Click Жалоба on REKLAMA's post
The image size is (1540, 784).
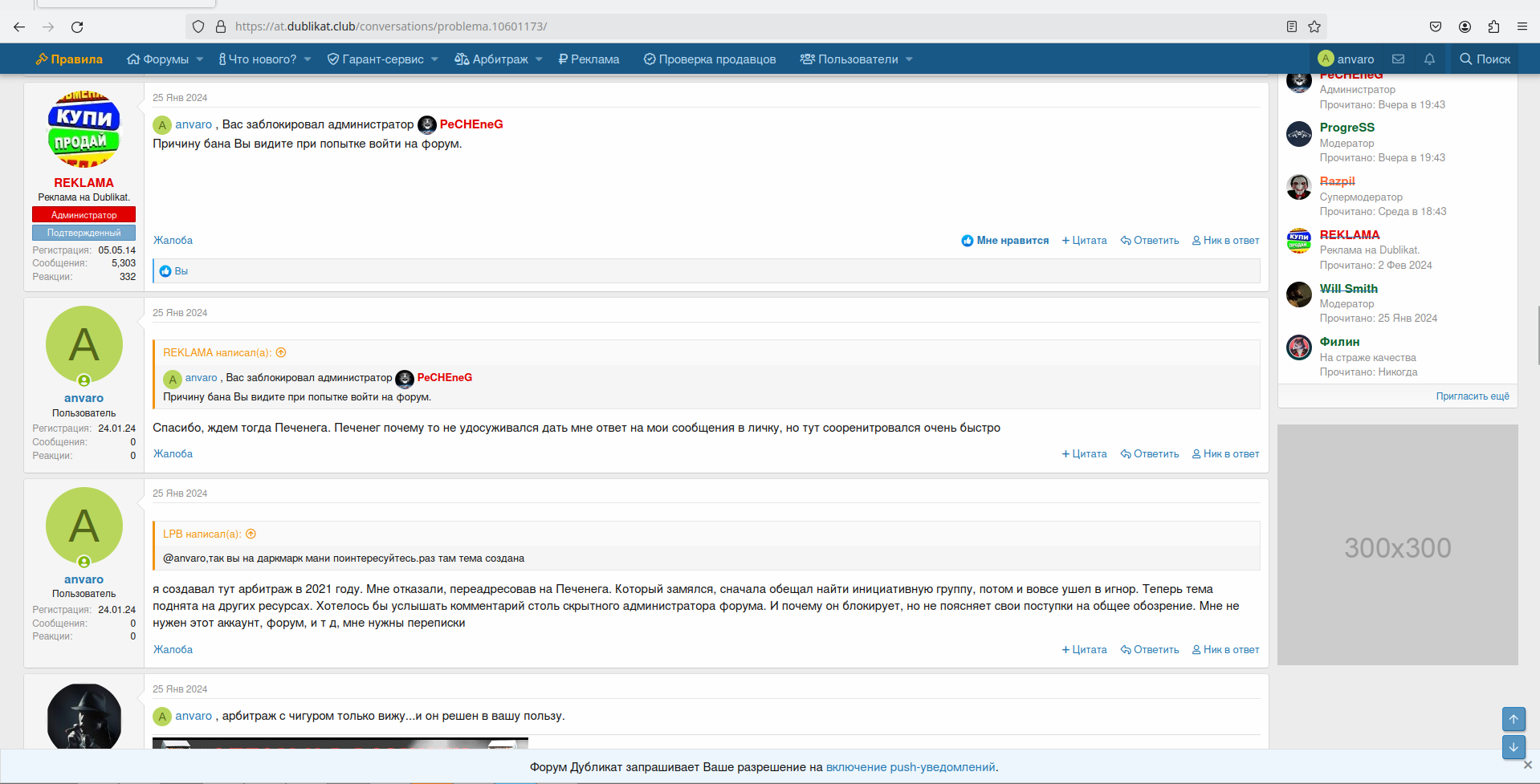173,241
